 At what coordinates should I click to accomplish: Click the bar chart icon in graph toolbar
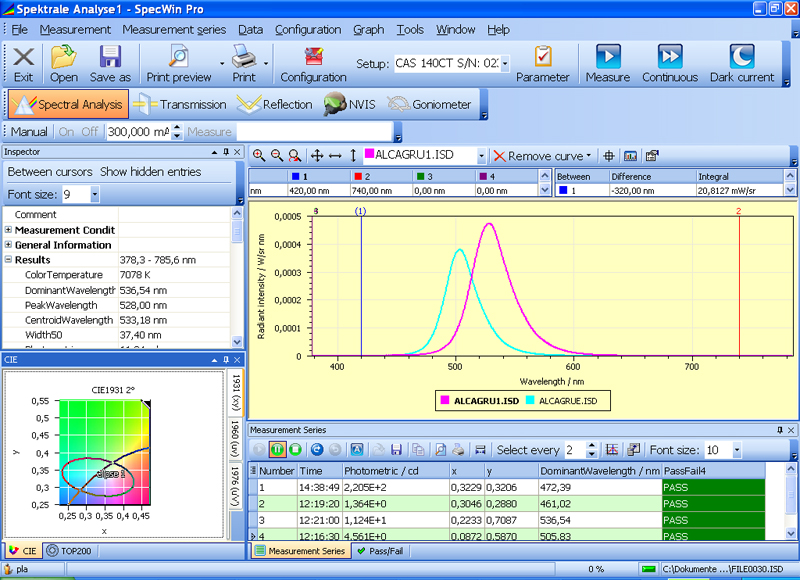[631, 156]
